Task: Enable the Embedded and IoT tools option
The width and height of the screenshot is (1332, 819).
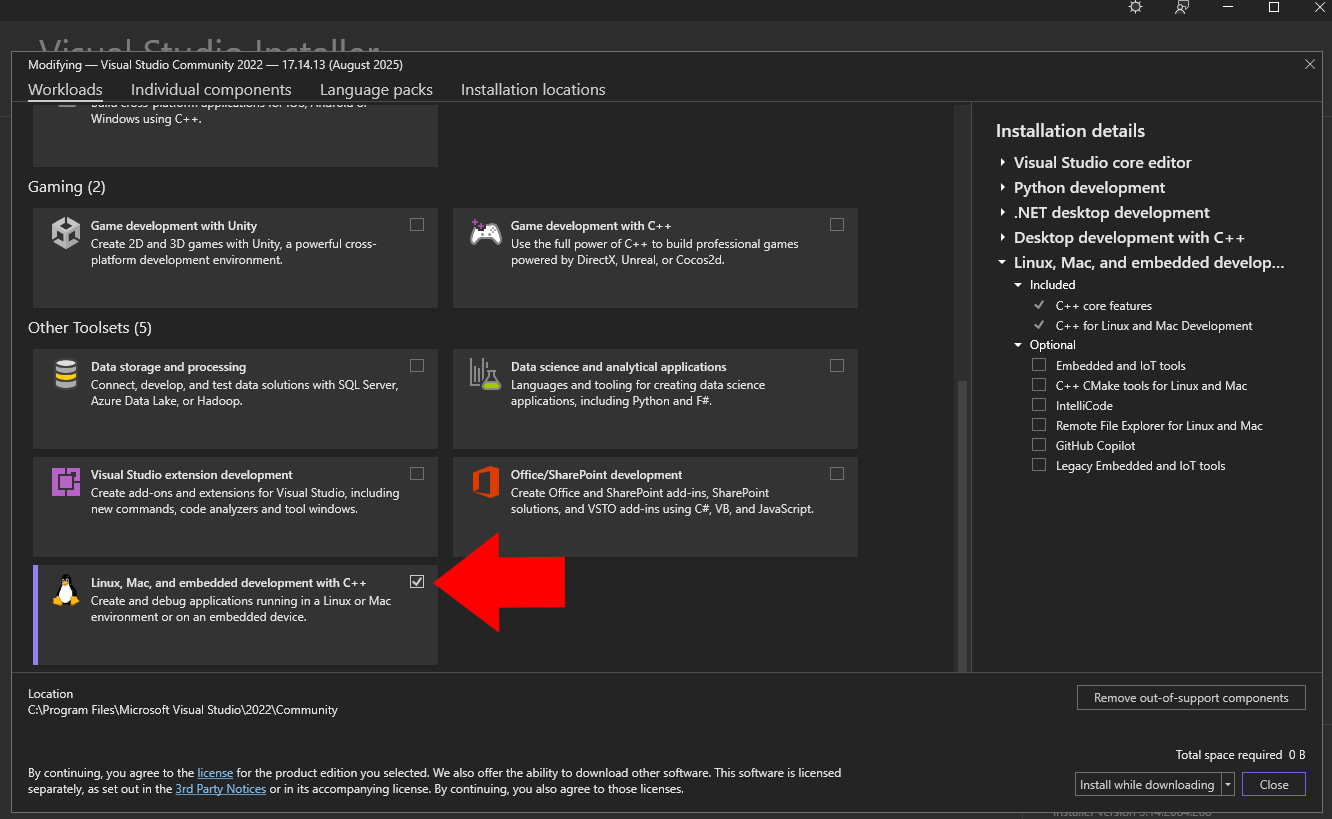Action: point(1039,365)
